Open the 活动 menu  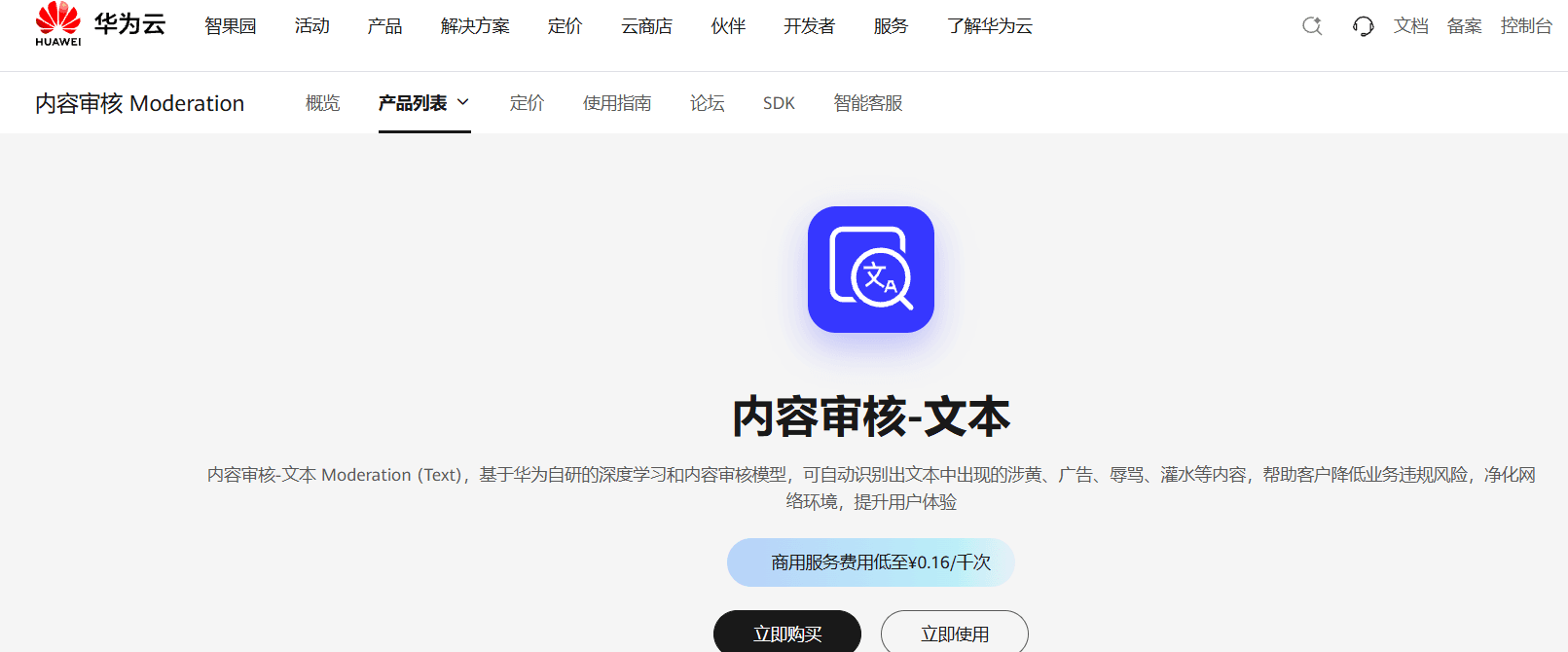click(x=312, y=26)
